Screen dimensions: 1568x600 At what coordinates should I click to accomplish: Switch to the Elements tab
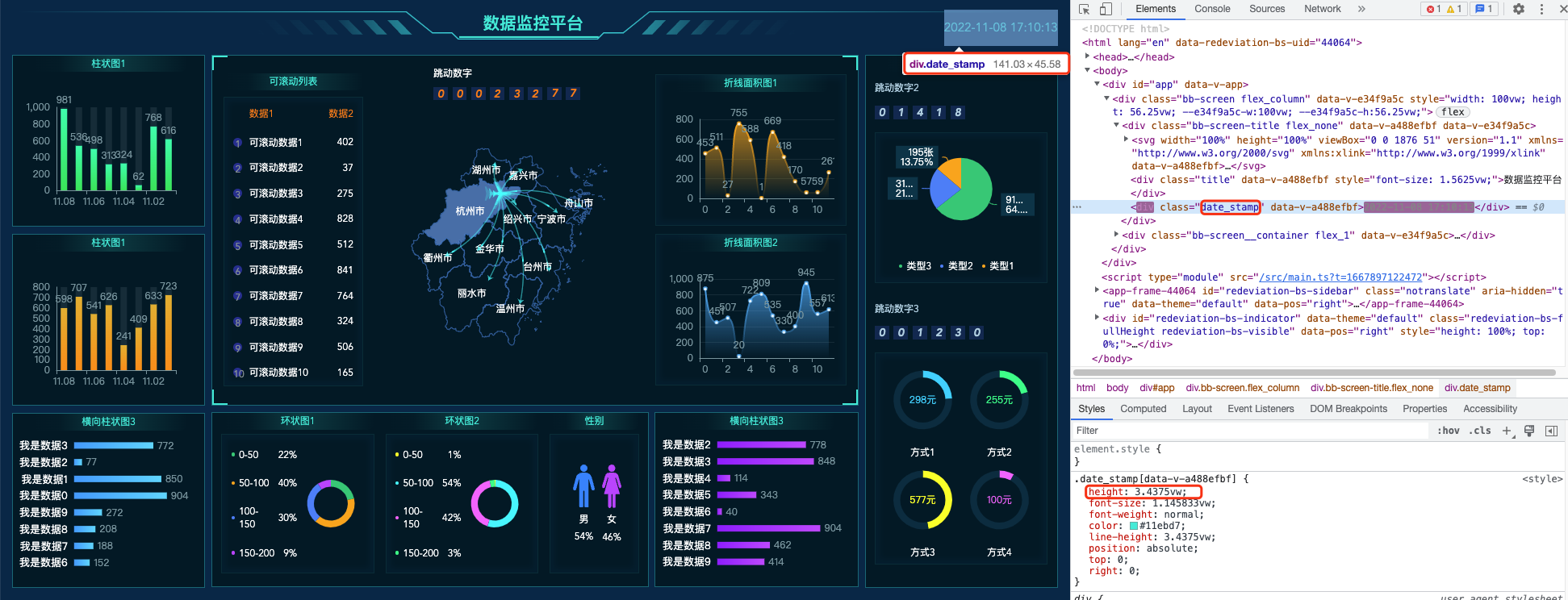pyautogui.click(x=1156, y=9)
